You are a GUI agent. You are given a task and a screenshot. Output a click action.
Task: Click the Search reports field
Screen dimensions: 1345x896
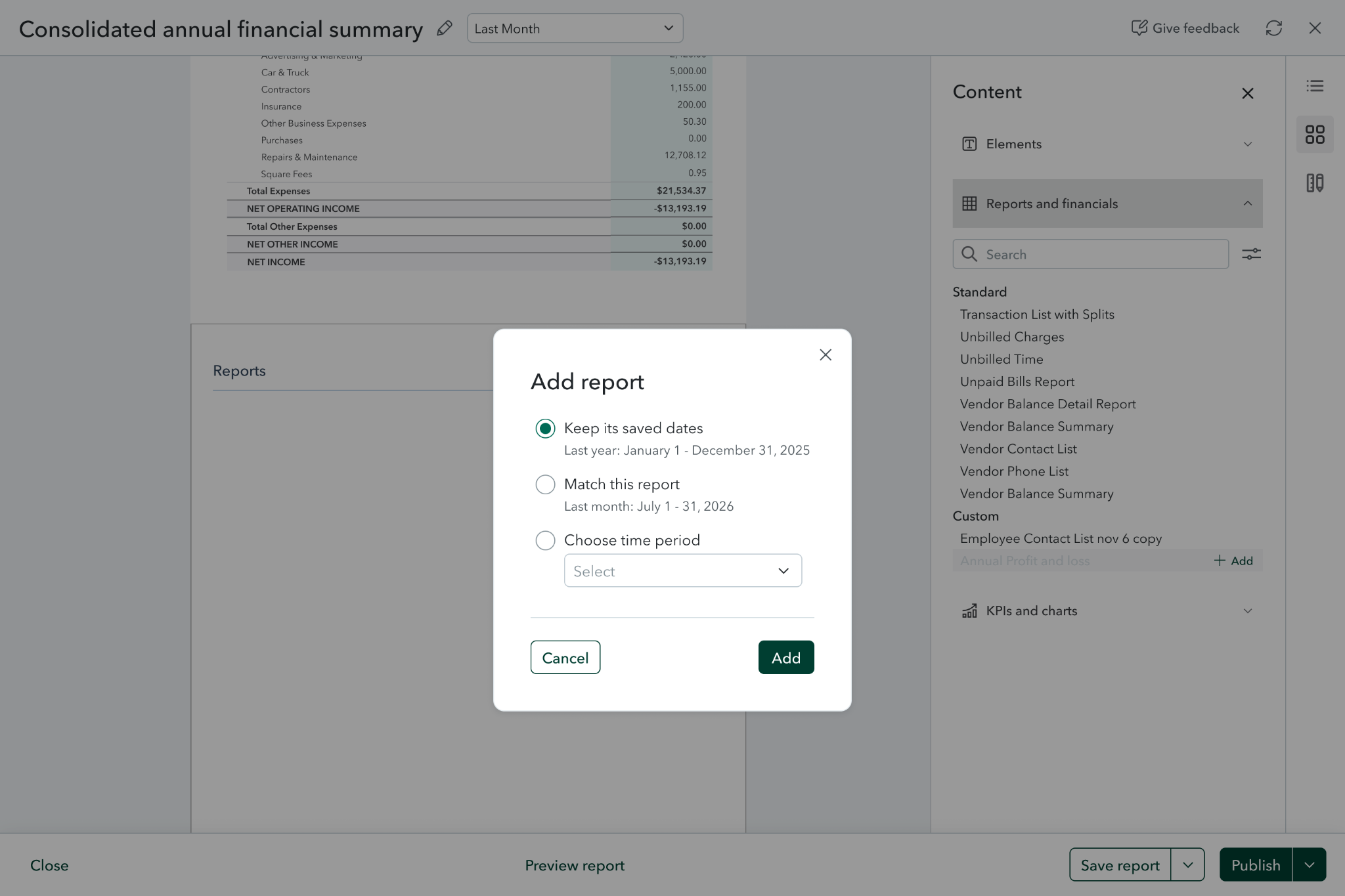point(1090,254)
